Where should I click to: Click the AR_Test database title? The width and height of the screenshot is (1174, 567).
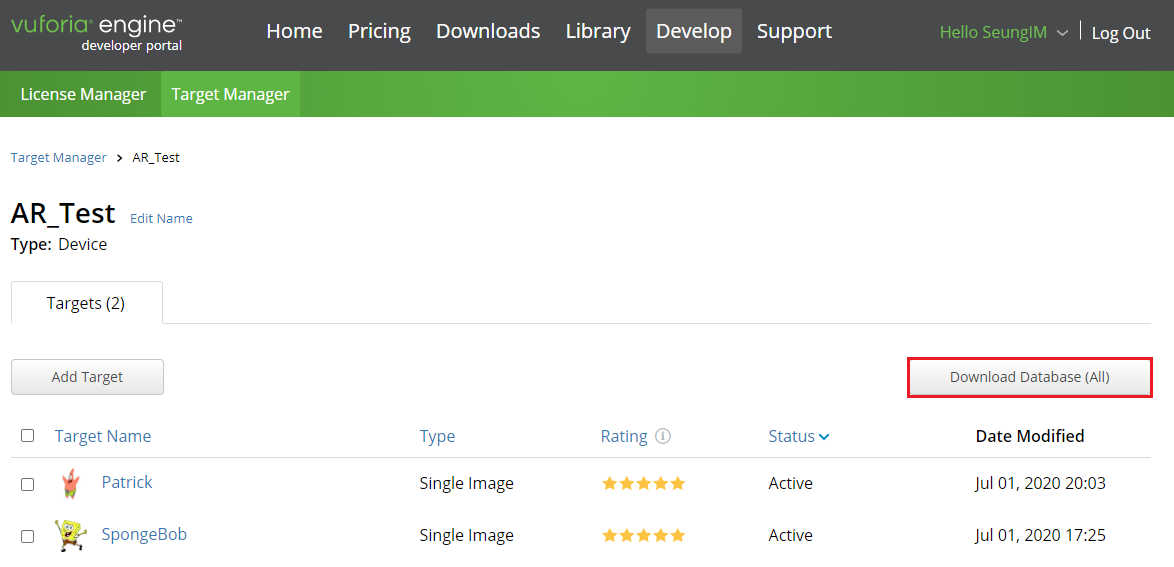click(63, 213)
